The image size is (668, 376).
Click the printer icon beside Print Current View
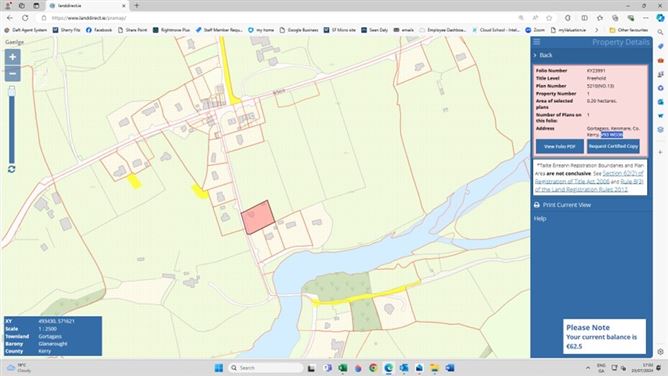pos(536,205)
